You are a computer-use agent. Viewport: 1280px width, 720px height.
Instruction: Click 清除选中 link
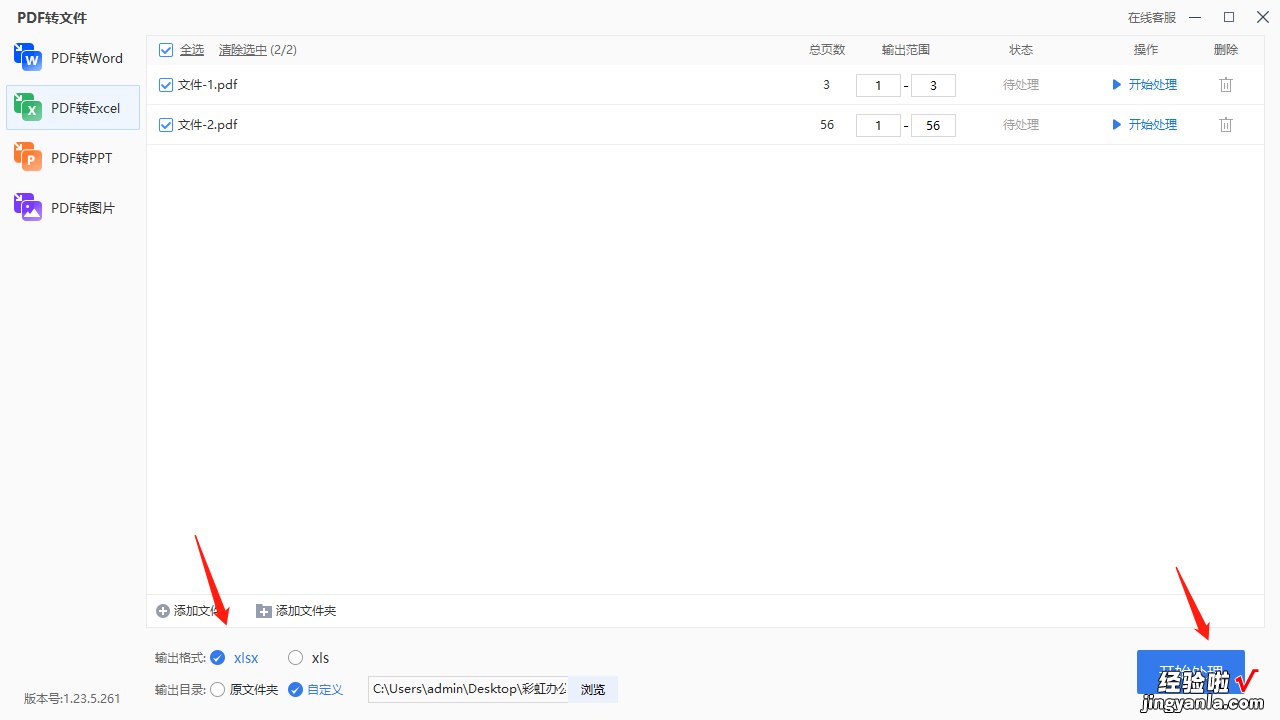243,50
